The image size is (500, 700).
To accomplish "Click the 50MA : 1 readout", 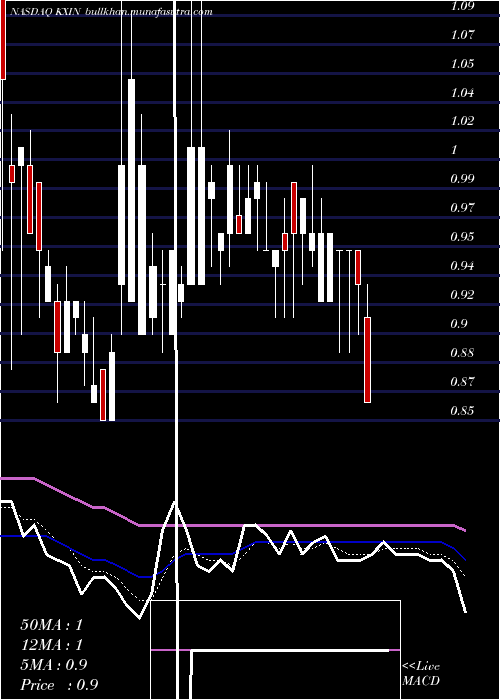I will [x=52, y=625].
